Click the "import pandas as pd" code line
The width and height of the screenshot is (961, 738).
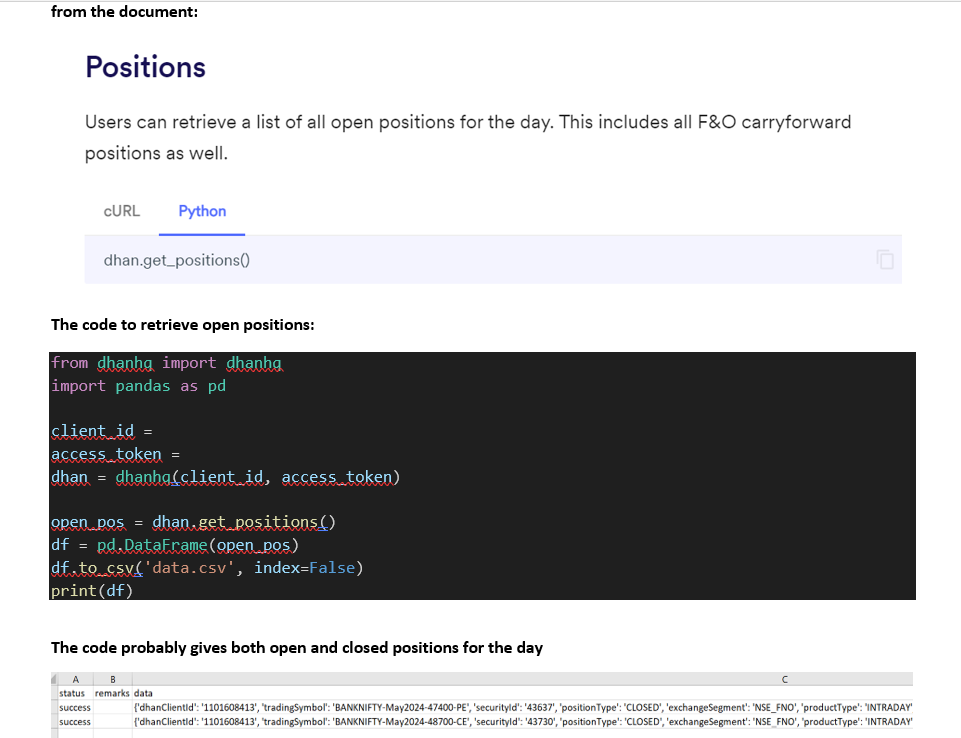pyautogui.click(x=139, y=386)
